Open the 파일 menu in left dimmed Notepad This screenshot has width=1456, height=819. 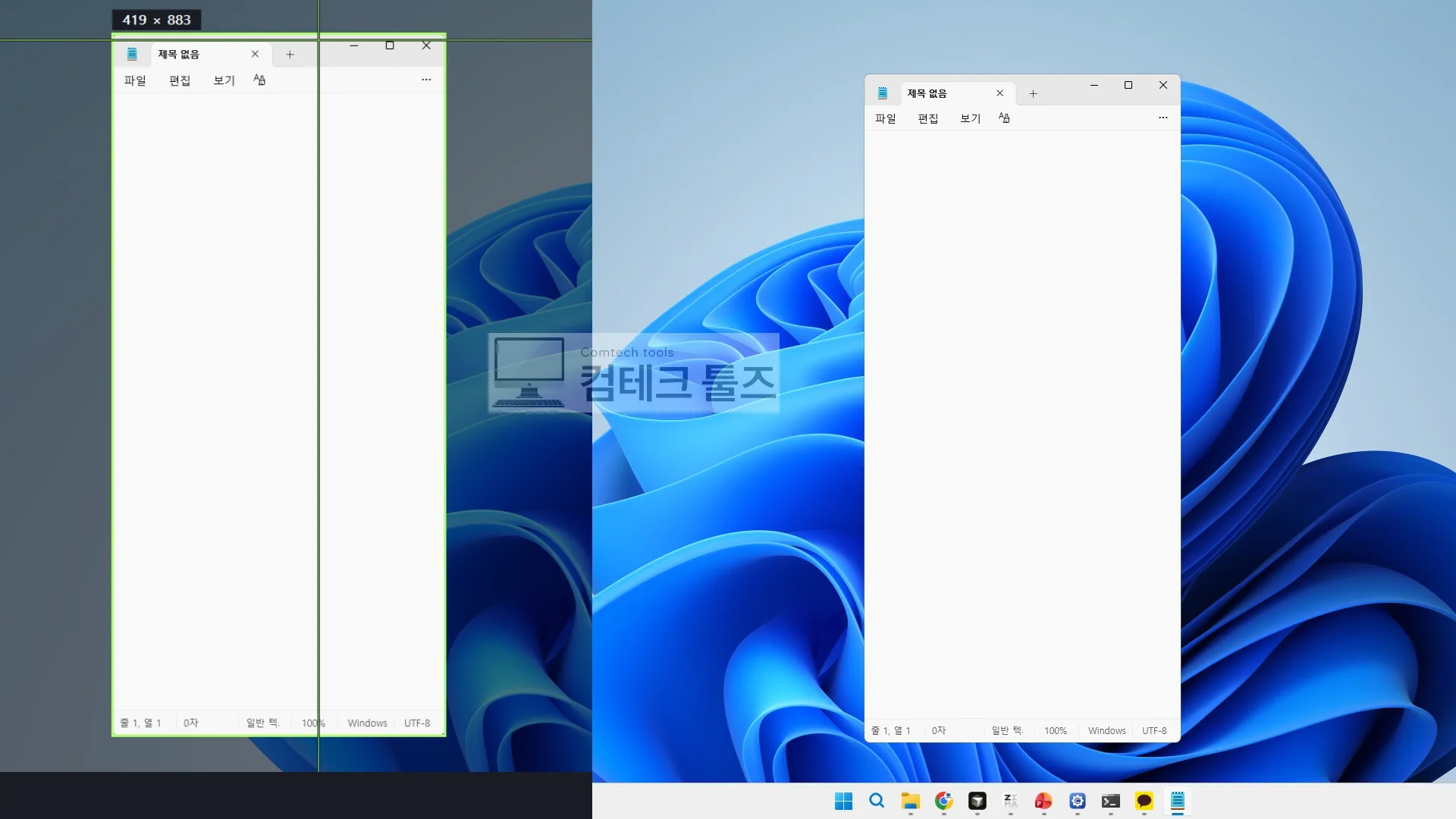point(135,80)
